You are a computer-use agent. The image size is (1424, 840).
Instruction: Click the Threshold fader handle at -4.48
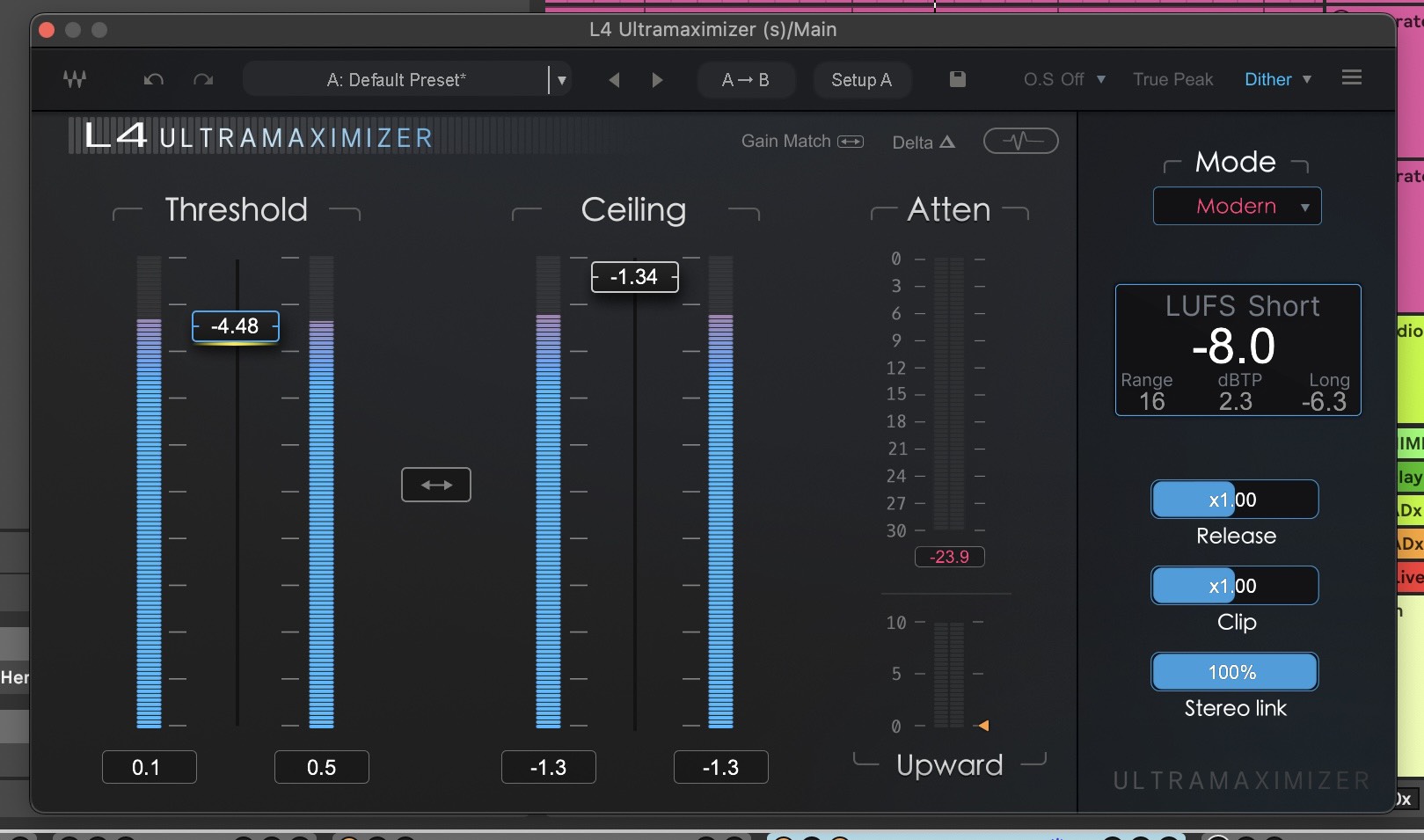tap(236, 326)
